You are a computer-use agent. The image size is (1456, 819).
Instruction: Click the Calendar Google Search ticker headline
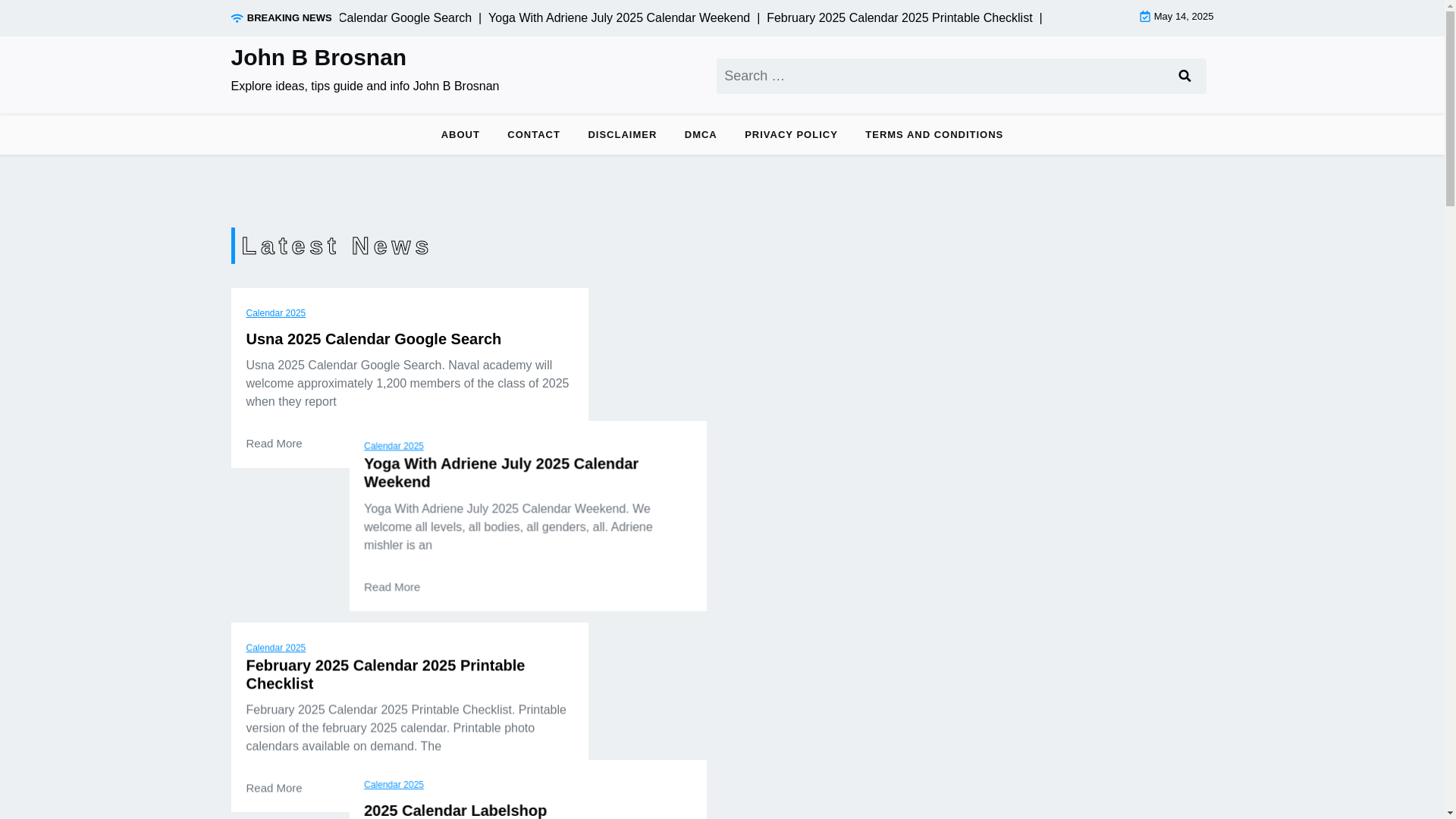point(405,18)
